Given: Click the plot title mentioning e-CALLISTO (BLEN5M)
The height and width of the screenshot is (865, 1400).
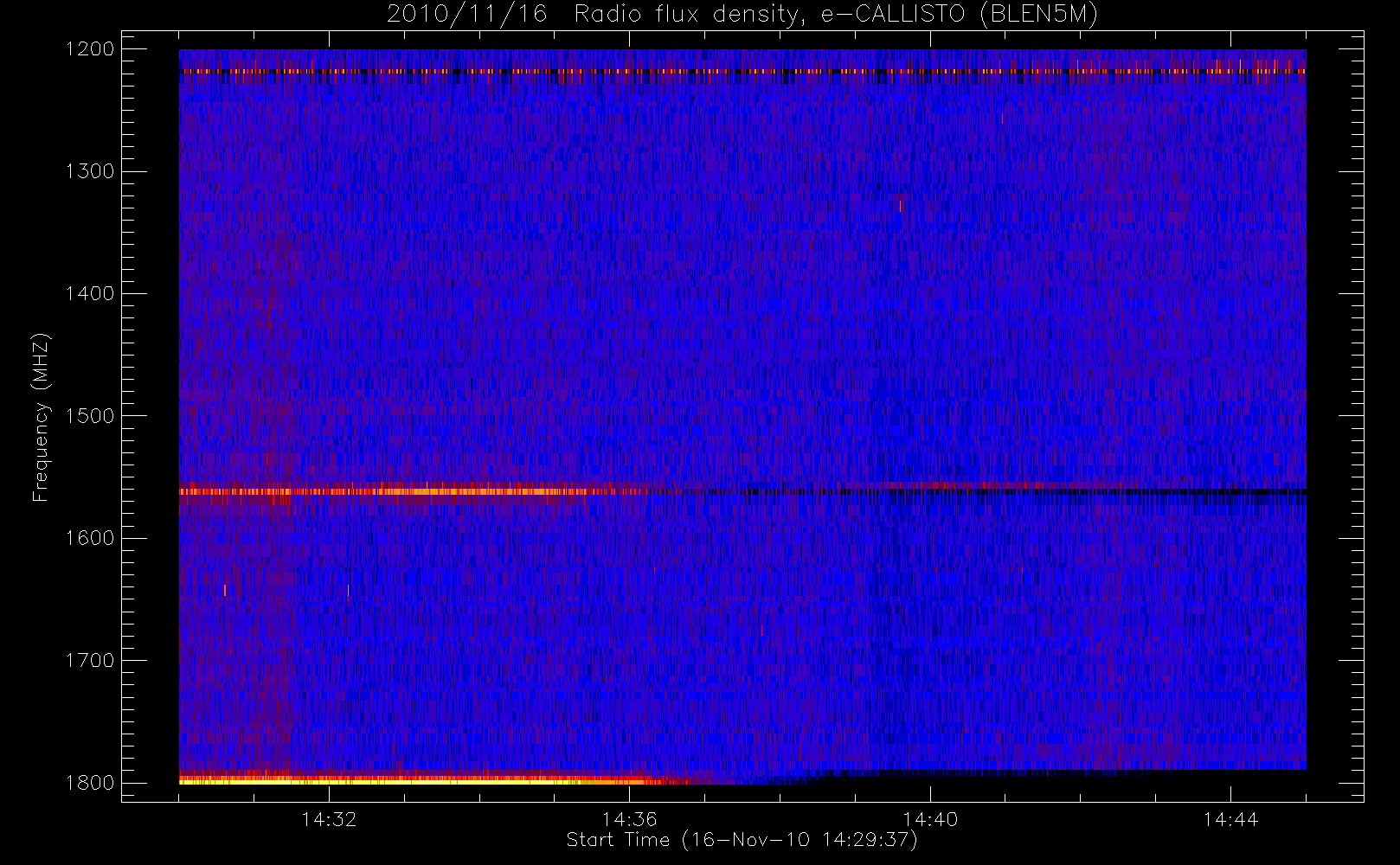Looking at the screenshot, I should (742, 15).
